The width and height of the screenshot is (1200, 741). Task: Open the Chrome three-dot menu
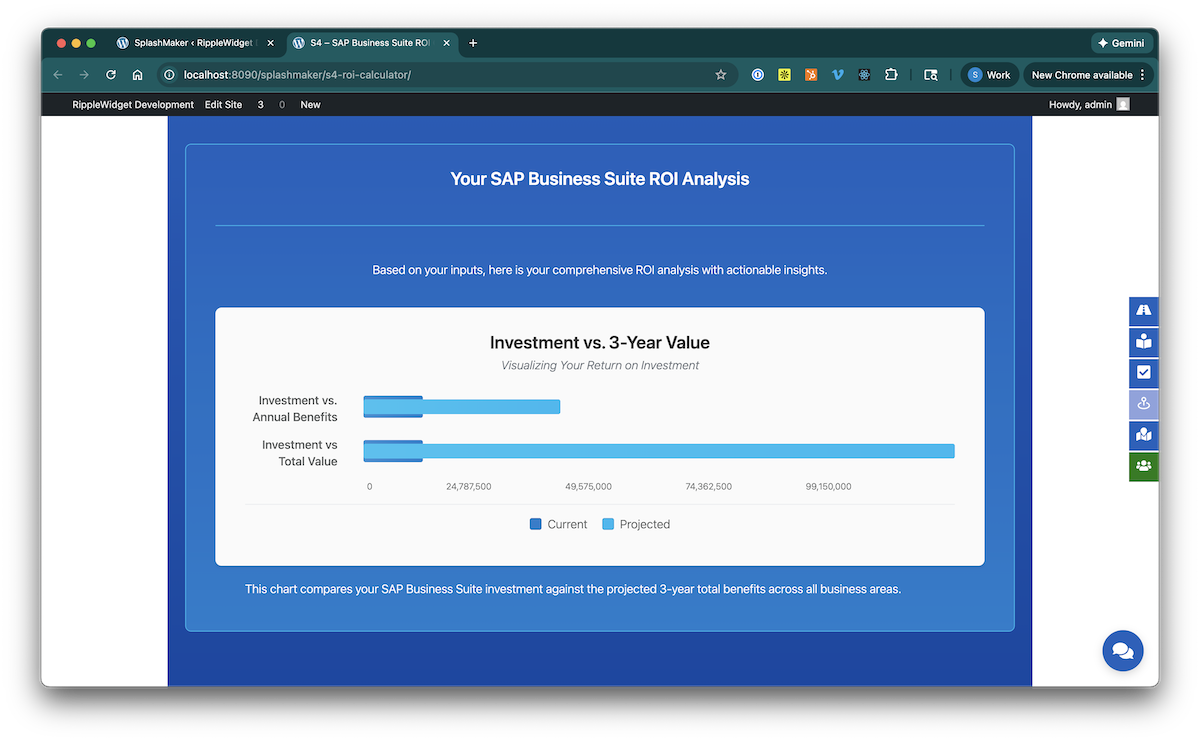(1142, 75)
